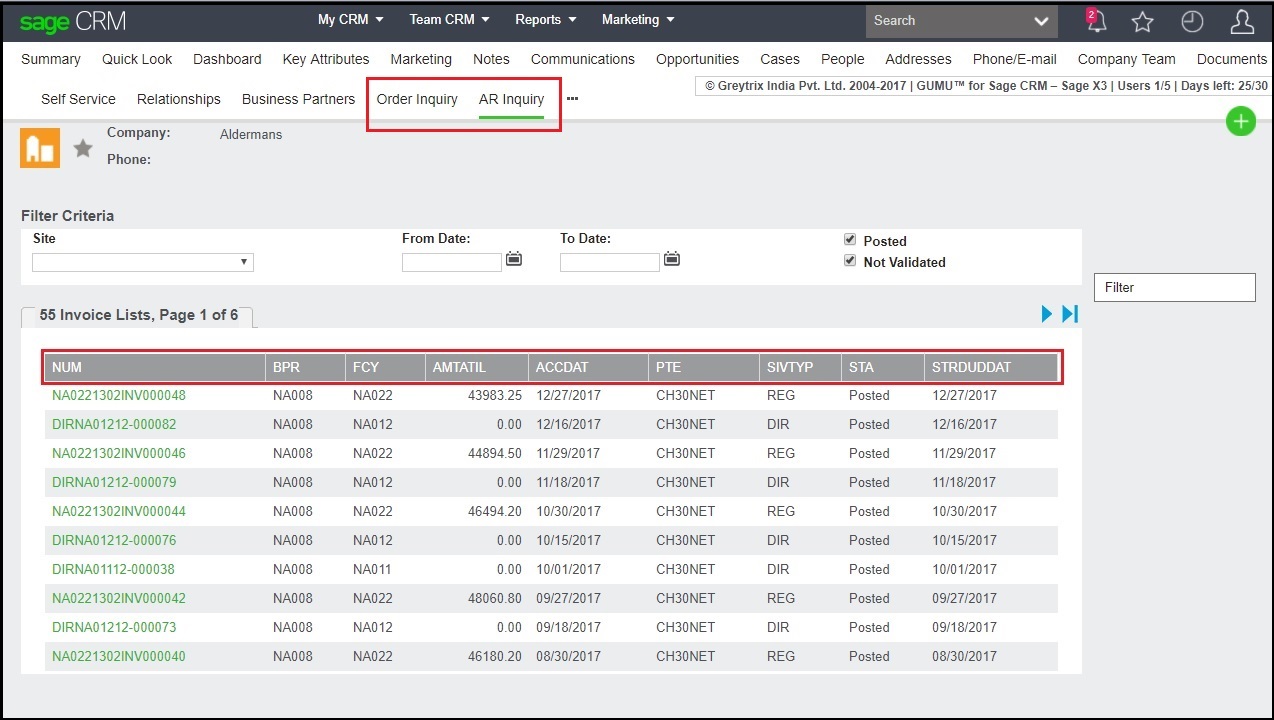Open invoice DIRNA01212-000076
Image resolution: width=1274 pixels, height=720 pixels.
(x=114, y=540)
